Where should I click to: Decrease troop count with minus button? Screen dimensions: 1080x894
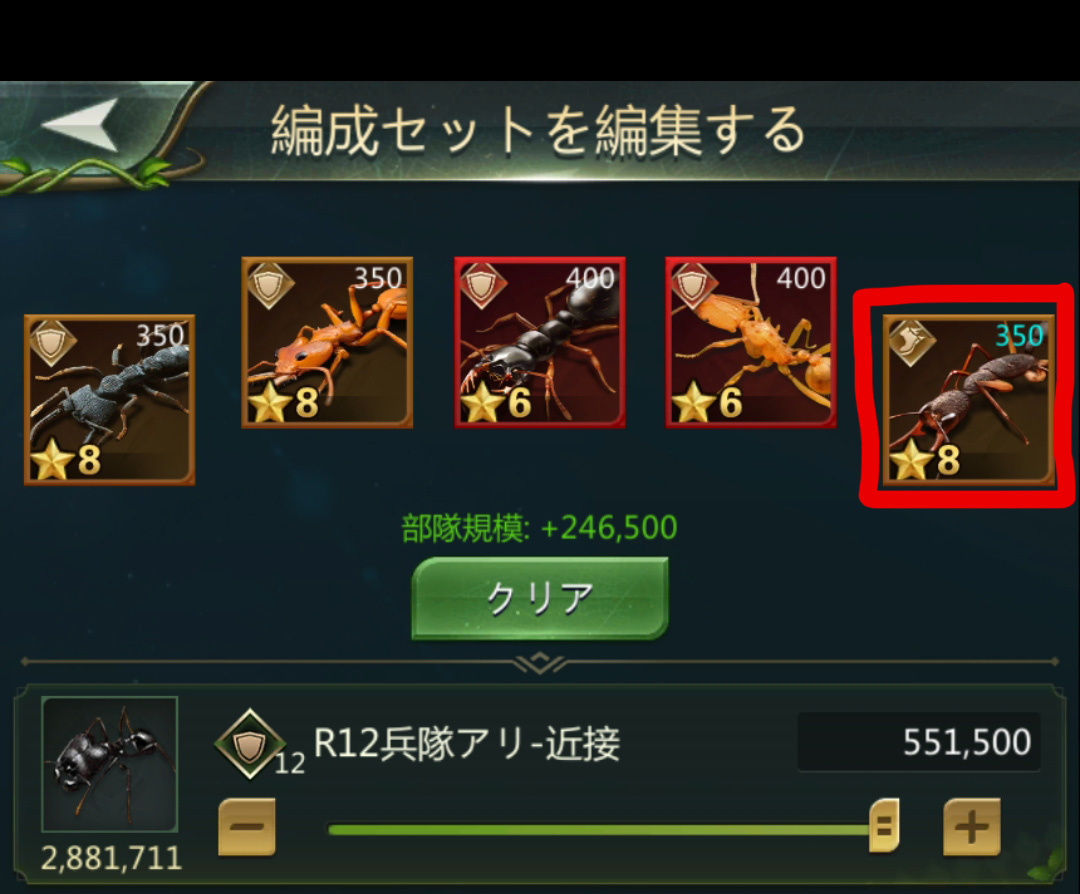247,827
